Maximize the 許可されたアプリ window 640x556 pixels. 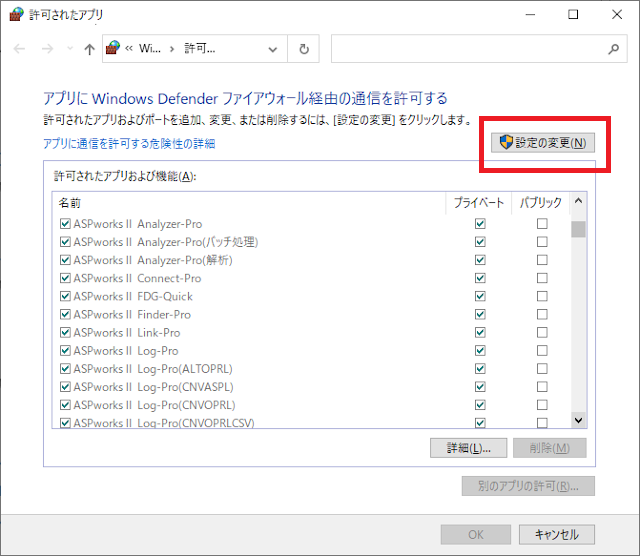pyautogui.click(x=573, y=15)
